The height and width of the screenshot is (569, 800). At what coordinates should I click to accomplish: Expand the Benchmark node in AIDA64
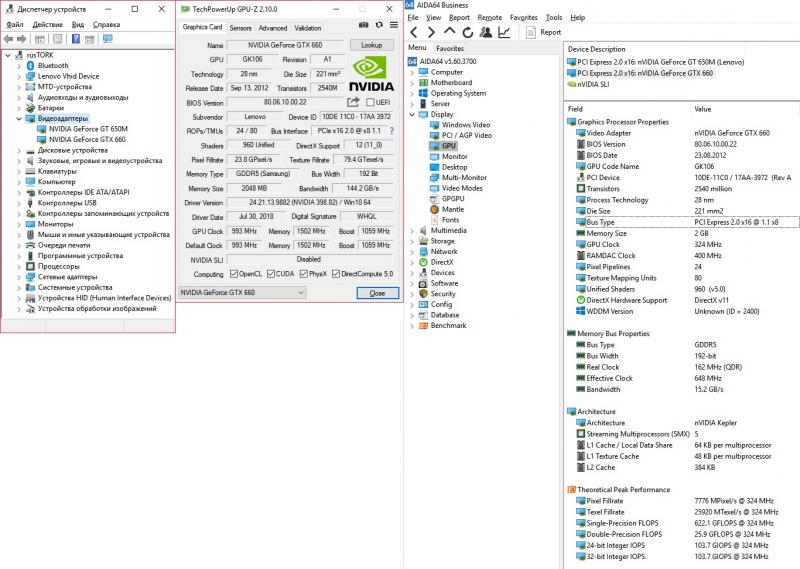(x=412, y=326)
